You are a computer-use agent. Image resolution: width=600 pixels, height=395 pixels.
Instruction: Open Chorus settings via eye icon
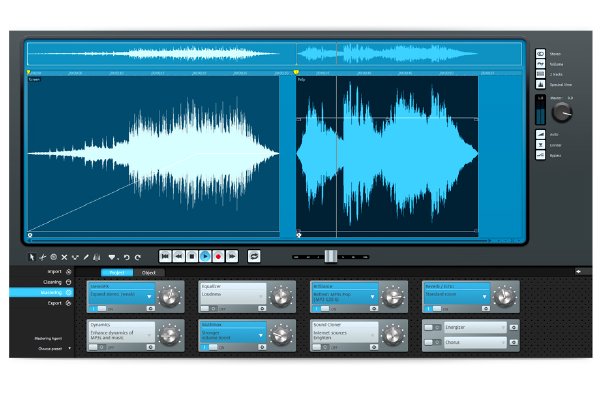point(514,342)
